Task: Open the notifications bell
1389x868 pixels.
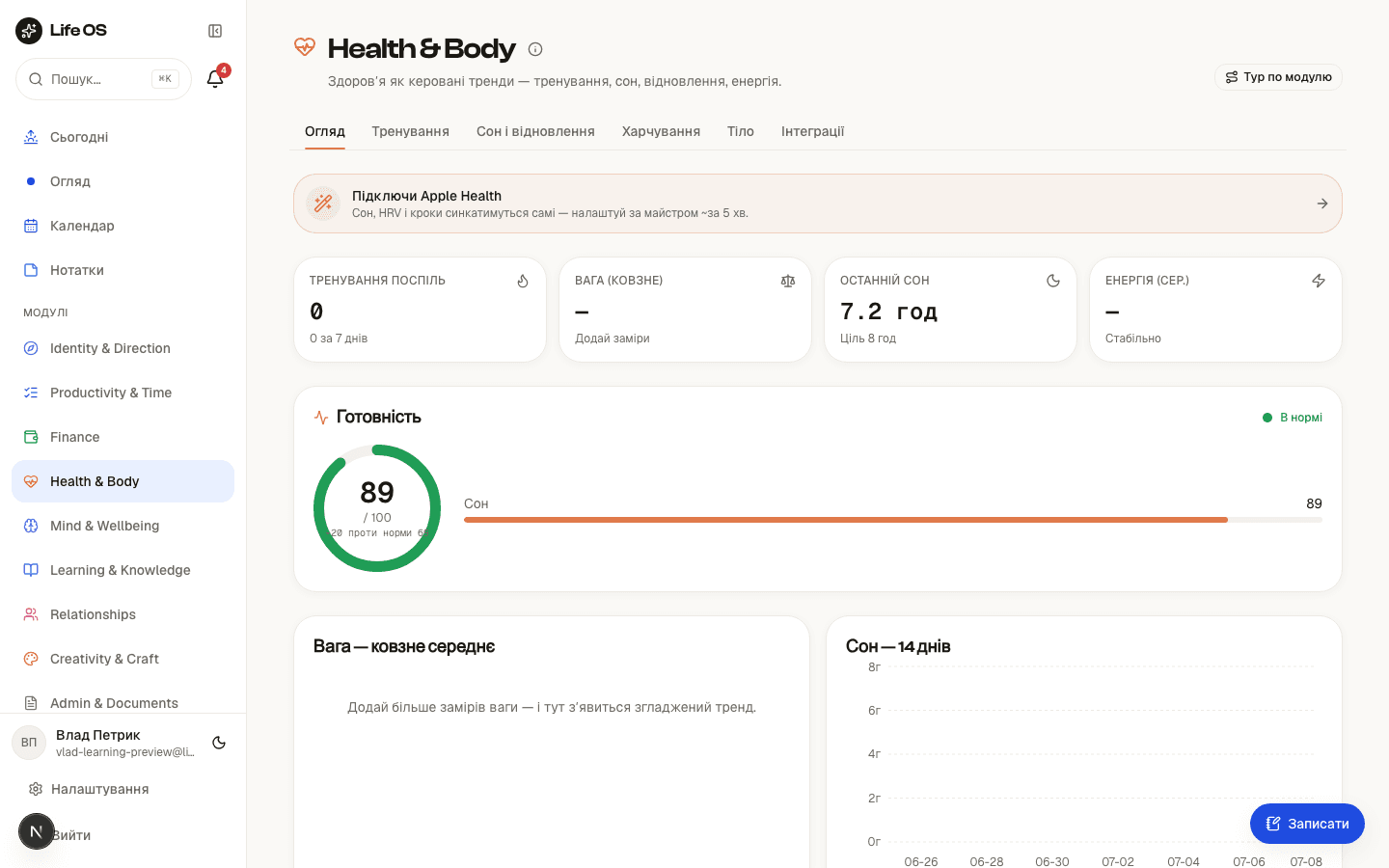Action: pyautogui.click(x=215, y=79)
